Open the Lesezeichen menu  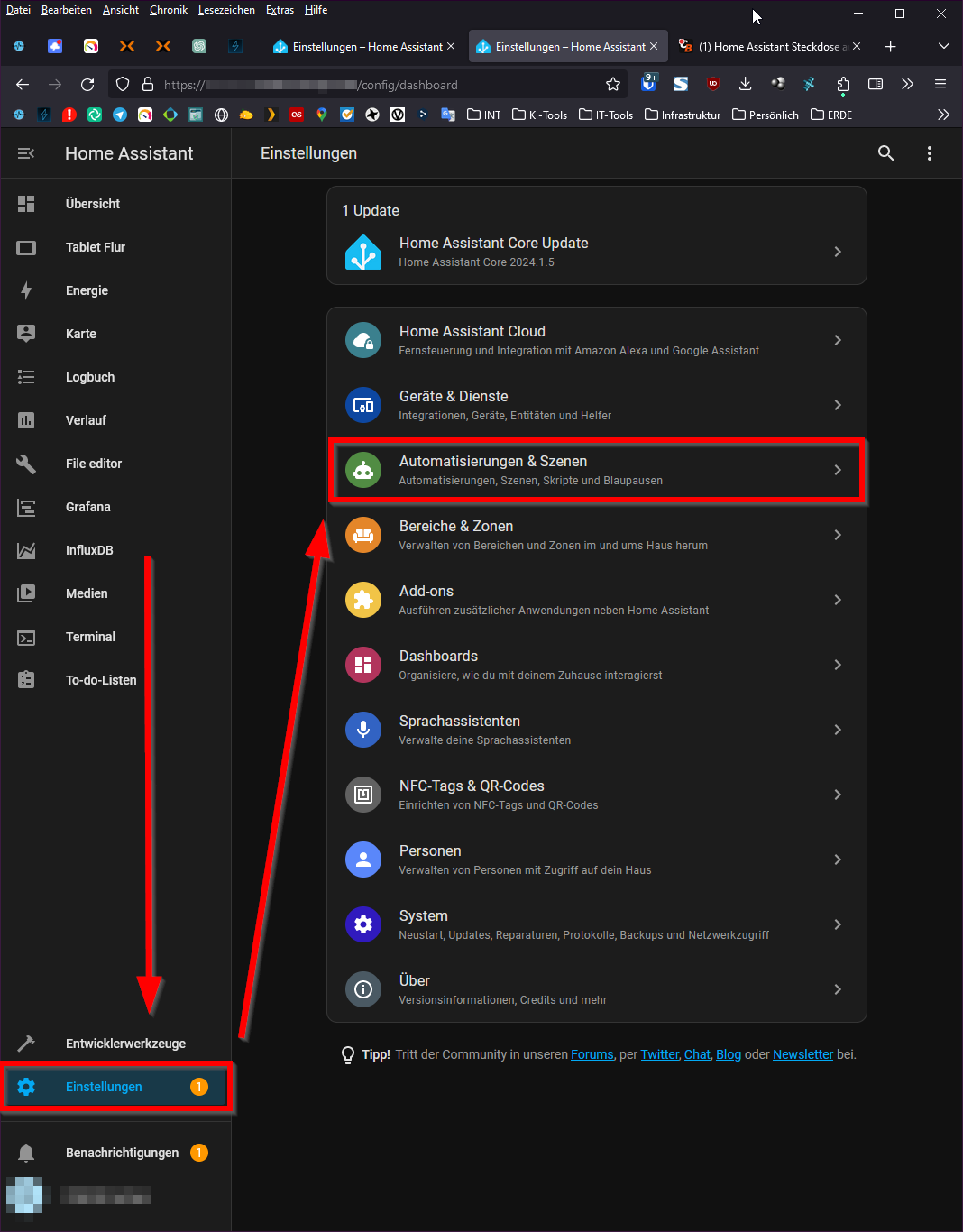[x=226, y=10]
